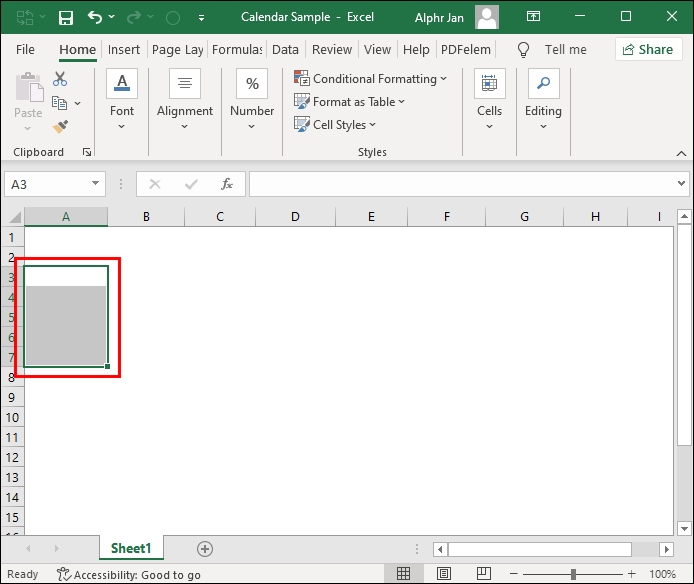Open the Help tab

pyautogui.click(x=416, y=50)
